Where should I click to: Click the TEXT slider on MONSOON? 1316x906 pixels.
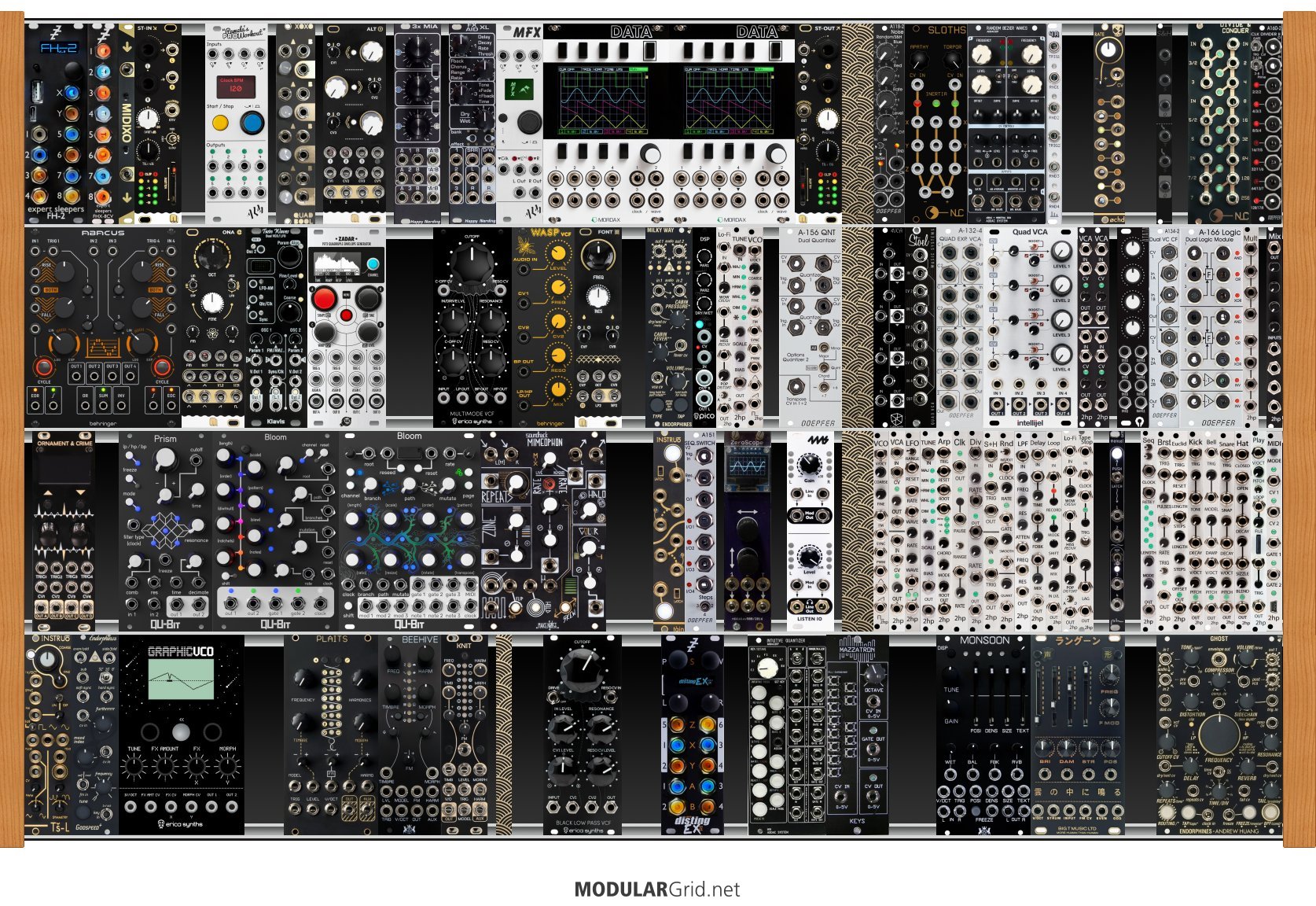(1023, 697)
